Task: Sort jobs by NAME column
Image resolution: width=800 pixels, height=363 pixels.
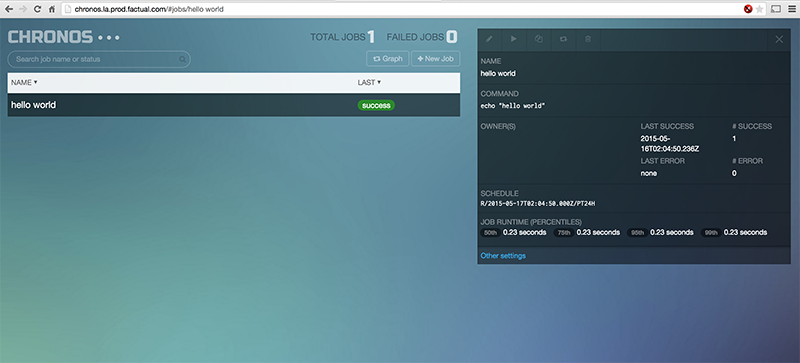Action: tap(24, 82)
